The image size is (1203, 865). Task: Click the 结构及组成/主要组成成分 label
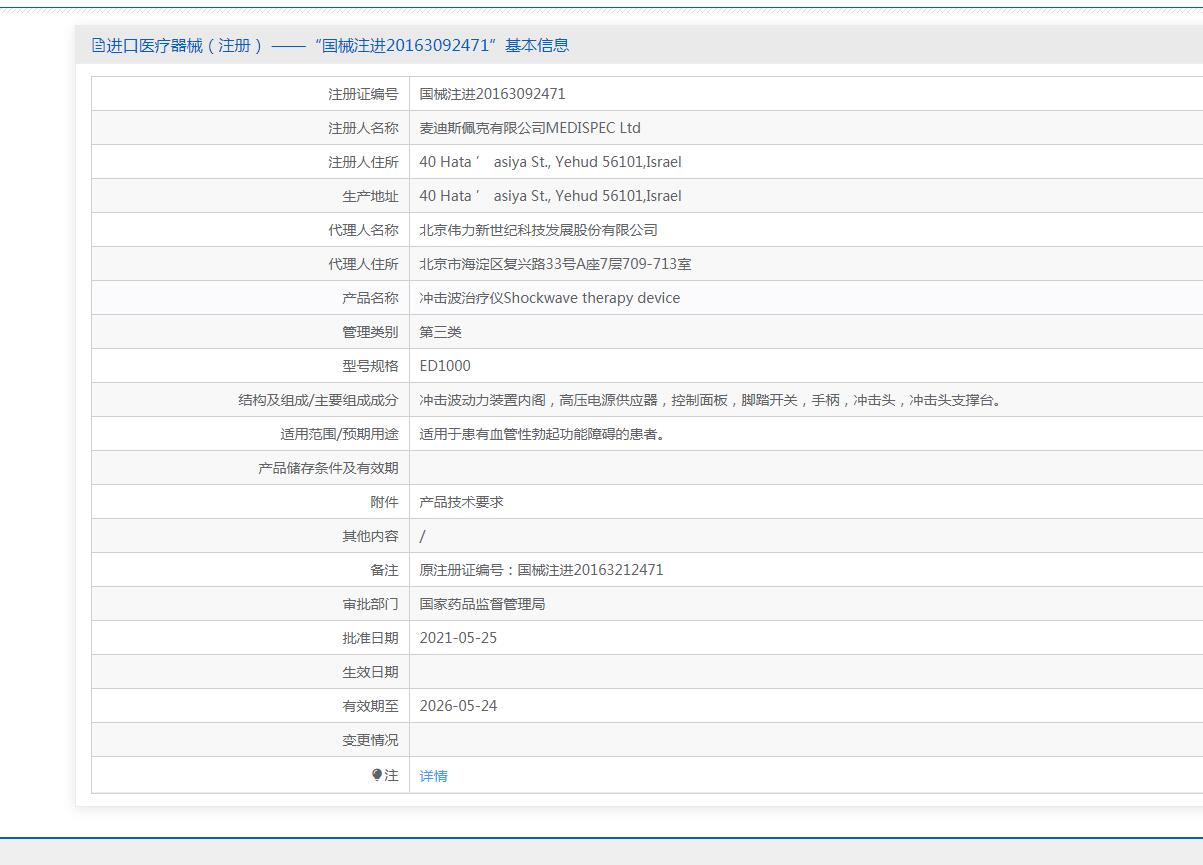(x=318, y=400)
